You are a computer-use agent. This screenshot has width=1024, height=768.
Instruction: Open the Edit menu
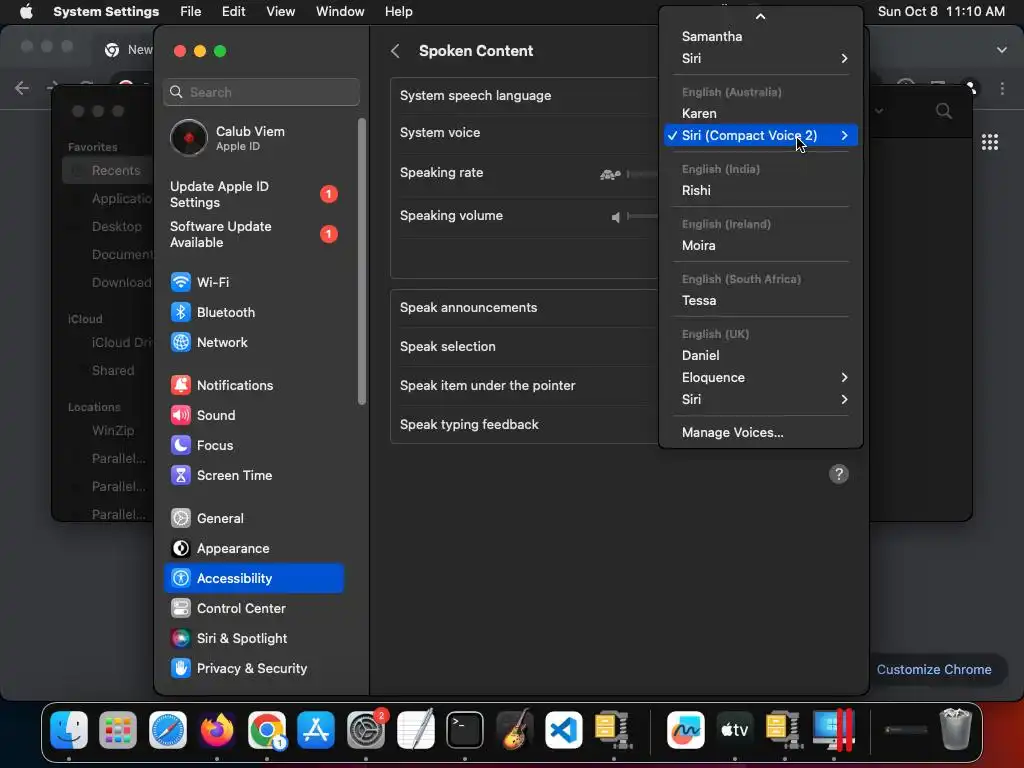point(234,12)
